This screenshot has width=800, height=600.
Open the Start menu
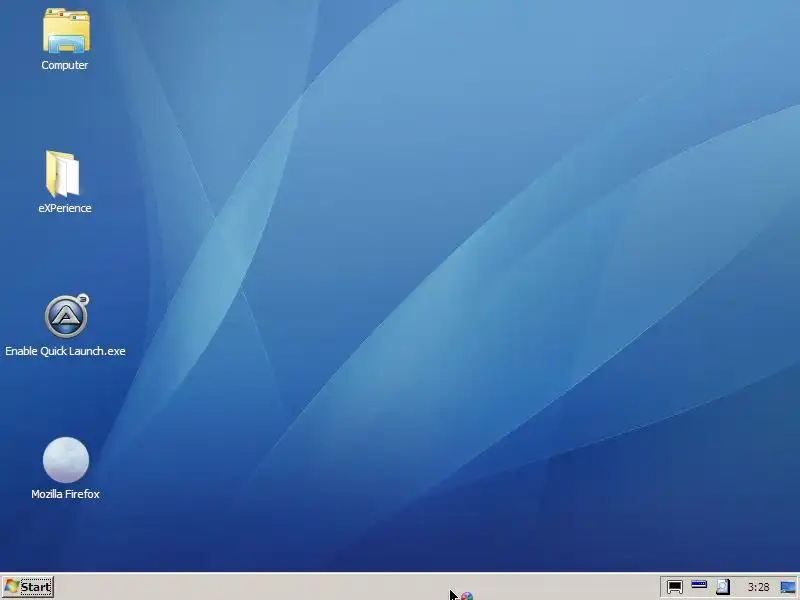pos(28,587)
